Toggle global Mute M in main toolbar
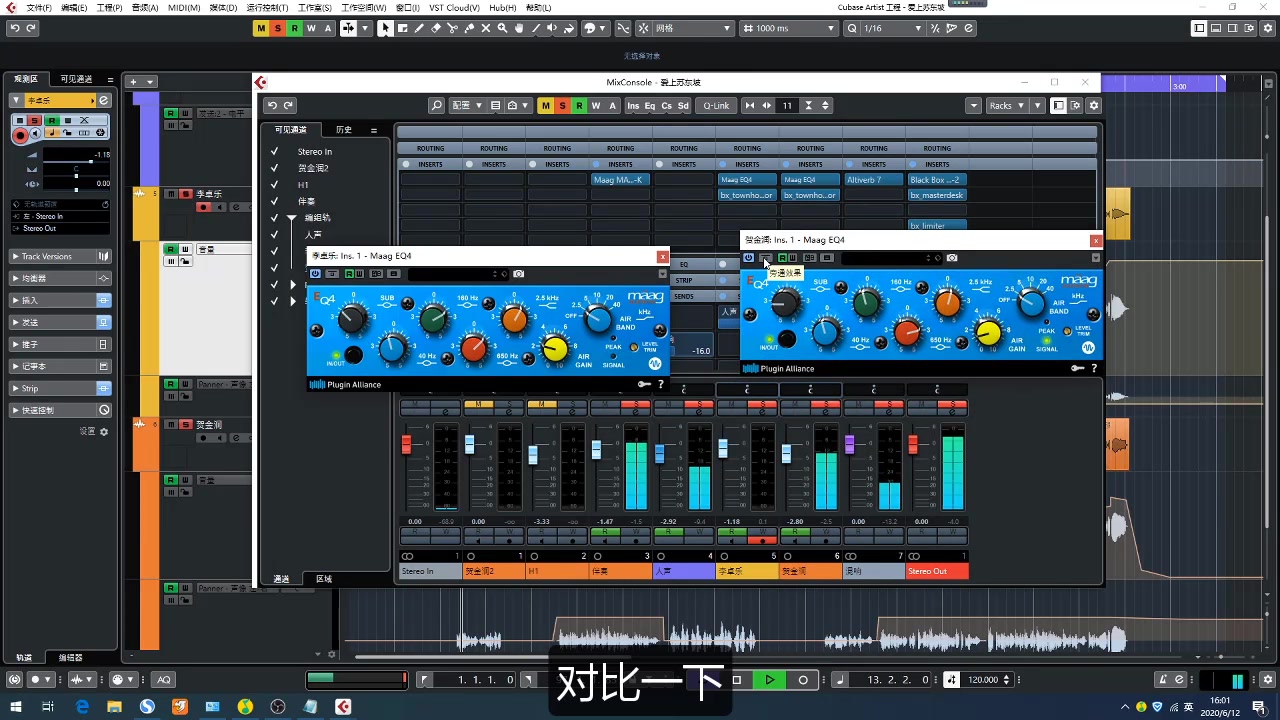The height and width of the screenshot is (720, 1280). [261, 28]
